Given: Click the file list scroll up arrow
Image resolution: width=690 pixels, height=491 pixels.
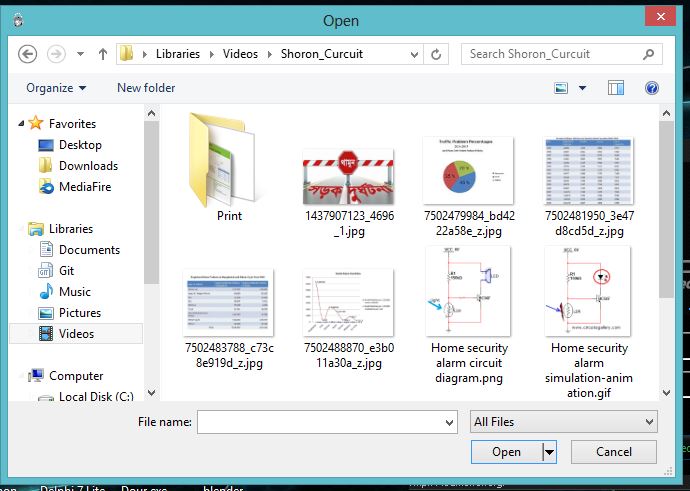Looking at the screenshot, I should click(666, 114).
